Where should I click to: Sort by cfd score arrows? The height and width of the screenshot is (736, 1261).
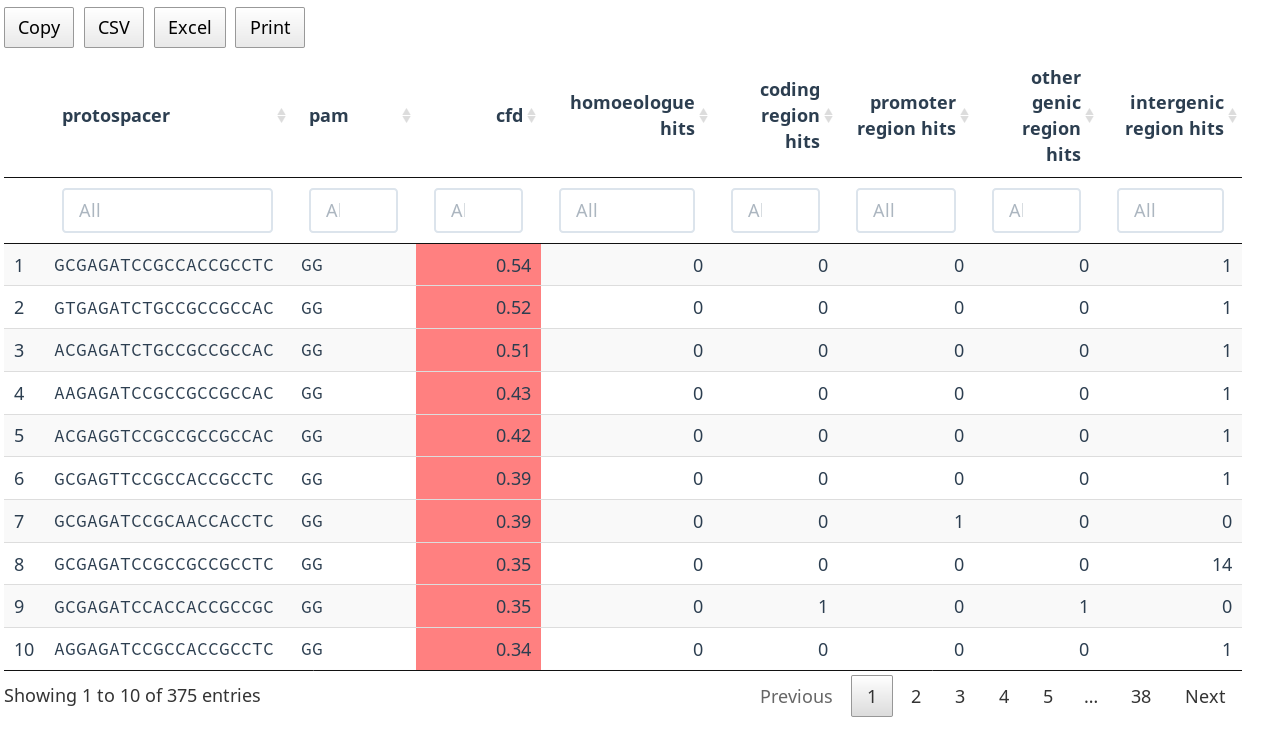531,116
